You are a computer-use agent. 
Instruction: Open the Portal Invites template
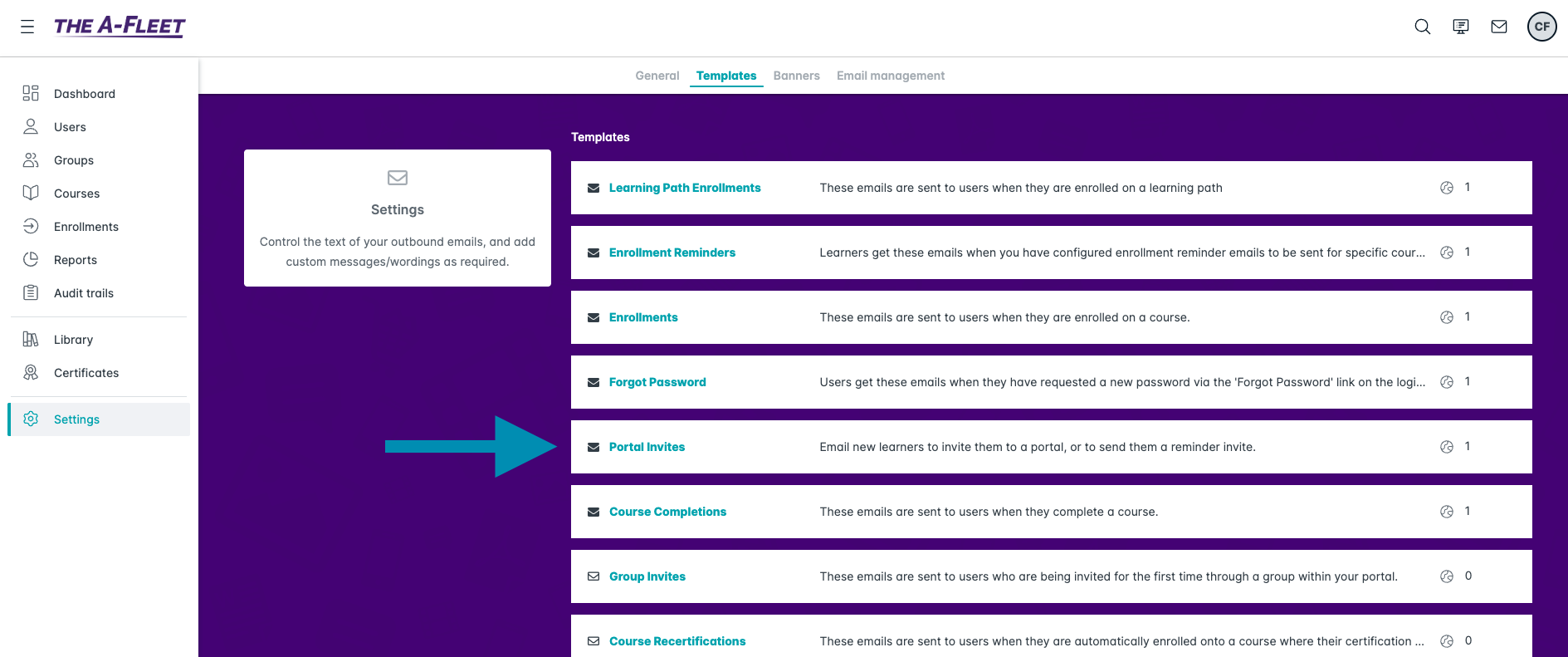tap(647, 447)
